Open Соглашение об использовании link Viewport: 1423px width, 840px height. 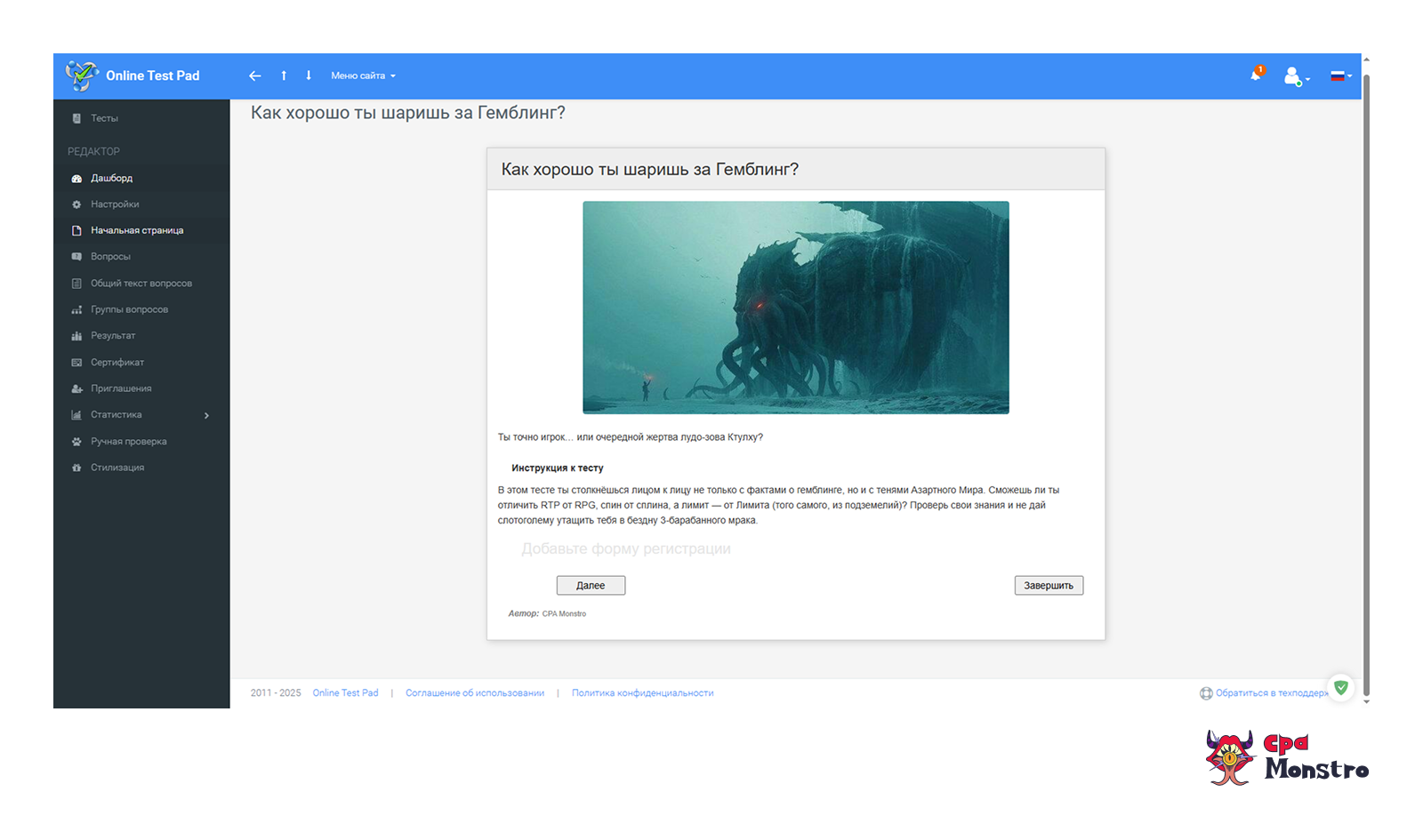tap(475, 693)
